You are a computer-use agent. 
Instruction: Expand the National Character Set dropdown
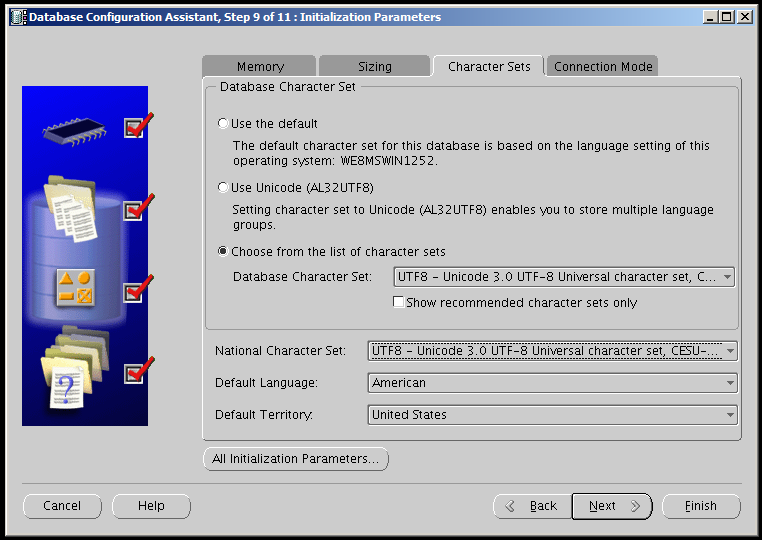point(552,351)
